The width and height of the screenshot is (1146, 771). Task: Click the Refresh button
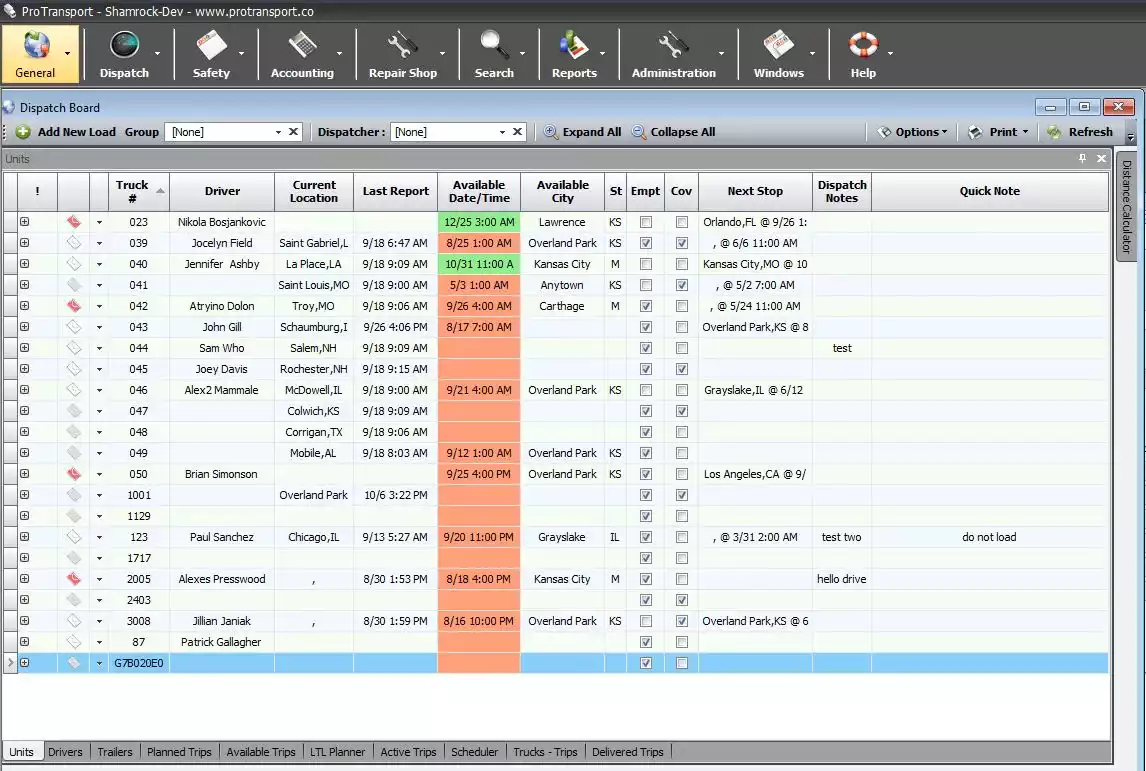1082,131
